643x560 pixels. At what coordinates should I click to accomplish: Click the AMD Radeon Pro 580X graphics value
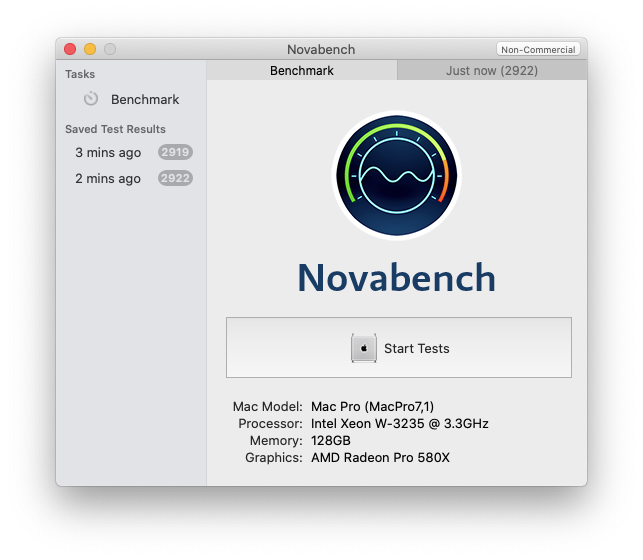[x=380, y=458]
